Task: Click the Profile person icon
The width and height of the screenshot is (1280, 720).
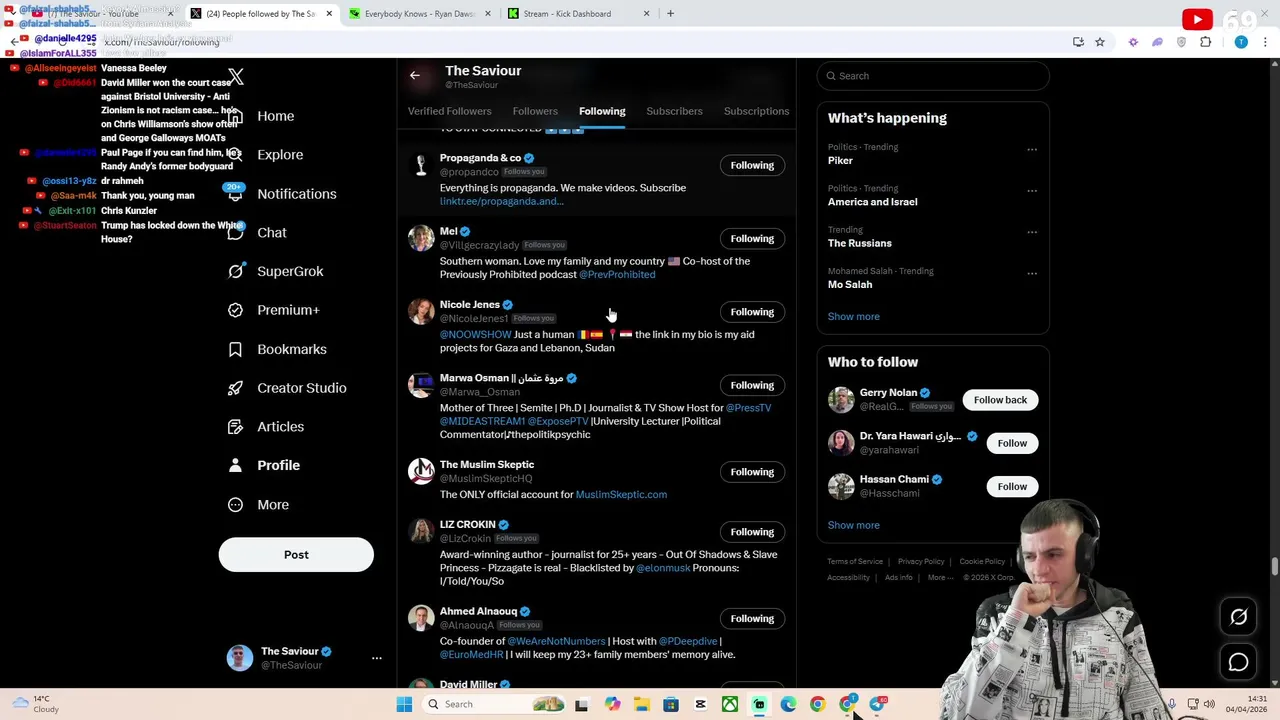Action: pos(235,465)
